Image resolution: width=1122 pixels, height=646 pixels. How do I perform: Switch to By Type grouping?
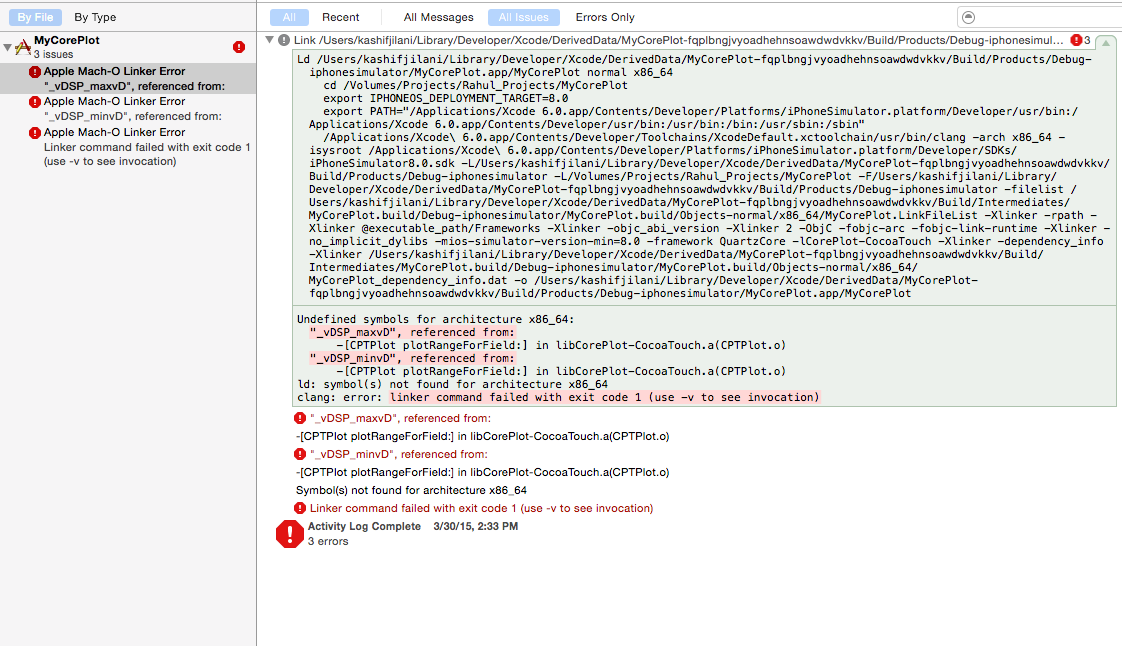(x=95, y=17)
